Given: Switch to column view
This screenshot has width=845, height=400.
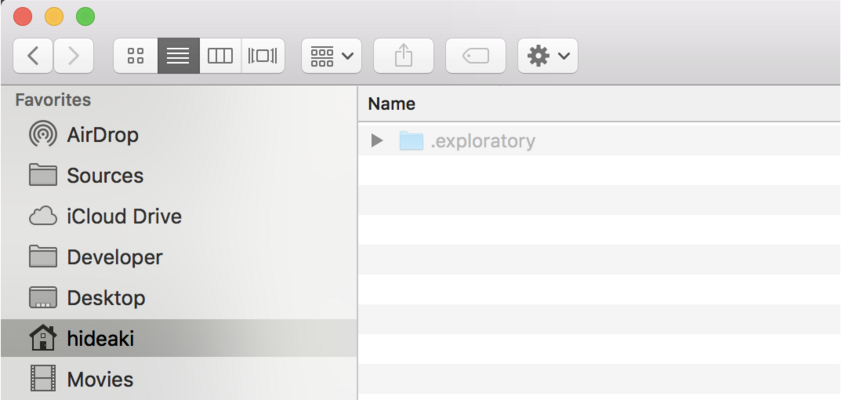Looking at the screenshot, I should coord(220,56).
